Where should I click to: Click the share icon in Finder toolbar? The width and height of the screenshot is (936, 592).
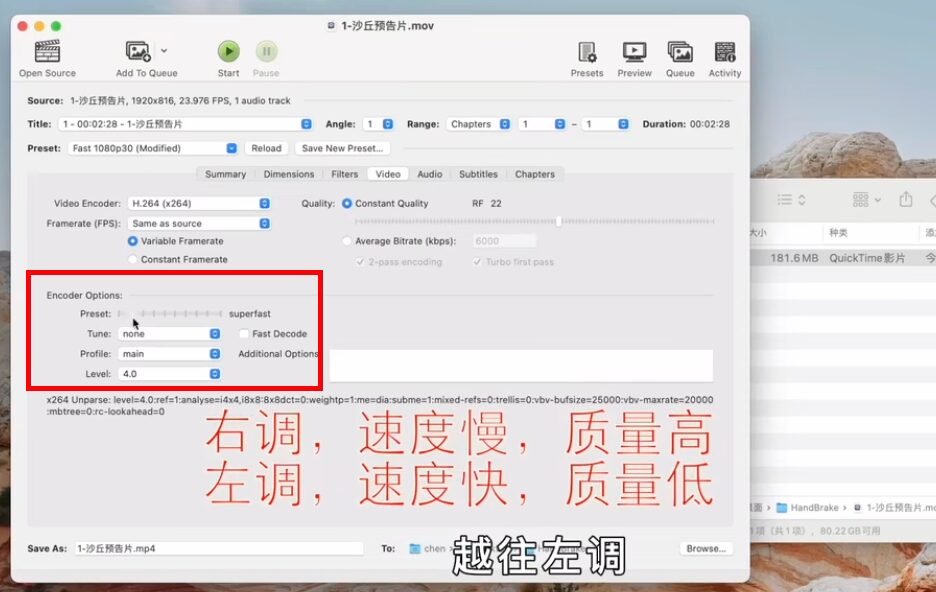coord(906,199)
